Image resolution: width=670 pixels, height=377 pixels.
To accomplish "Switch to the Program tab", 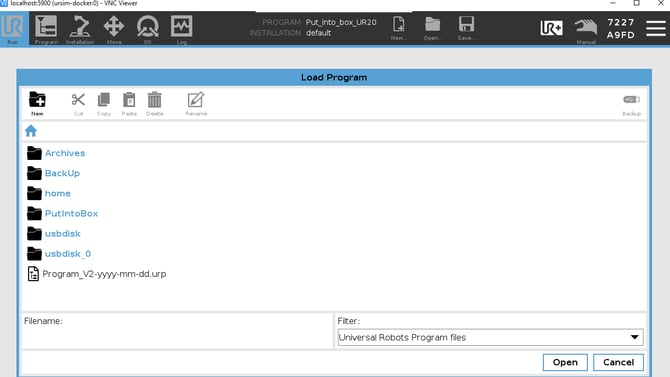I will click(x=46, y=29).
